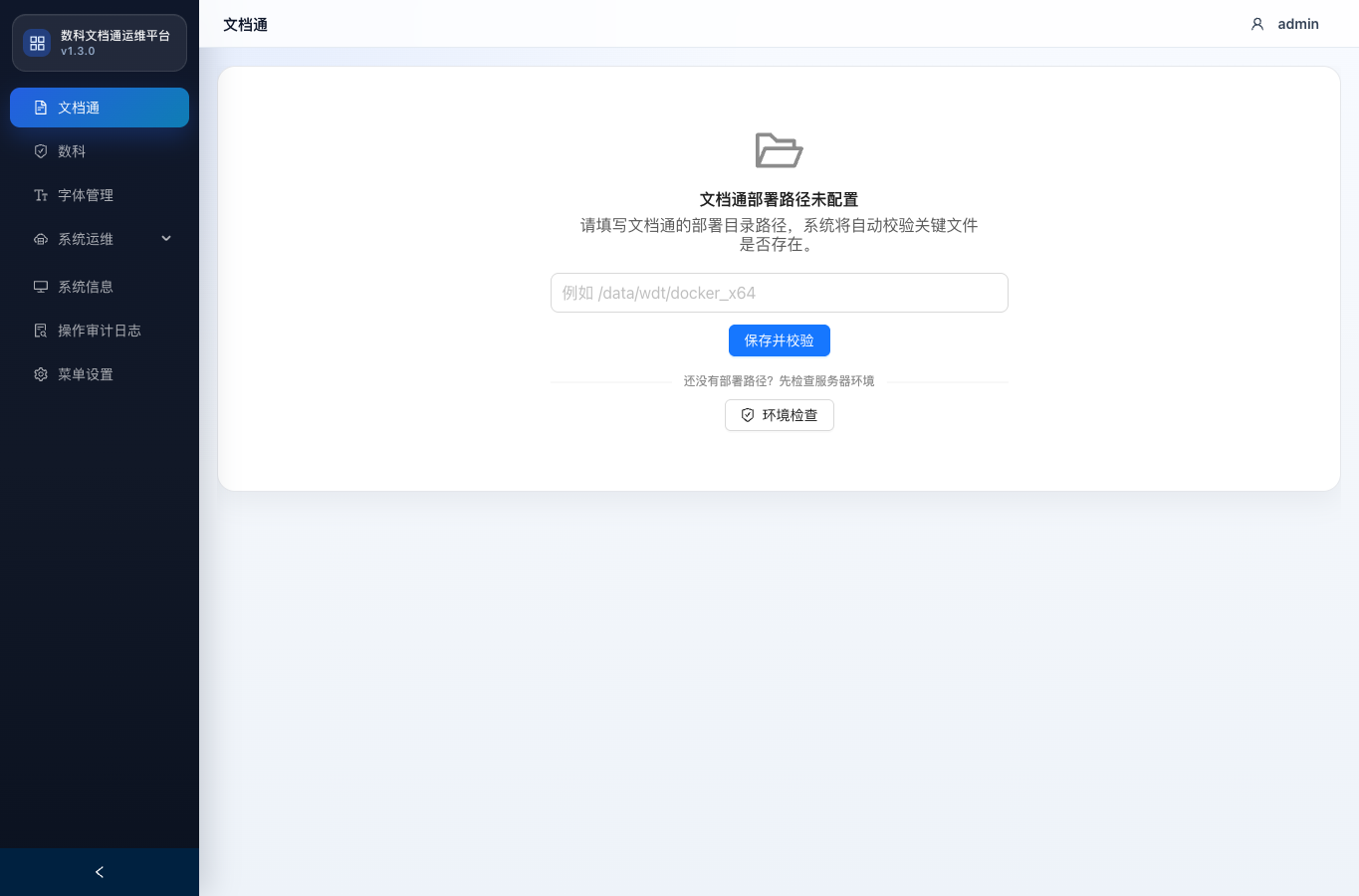Click the shield icon in 环境检查 button
Screen dimensions: 1359x896
(x=748, y=415)
